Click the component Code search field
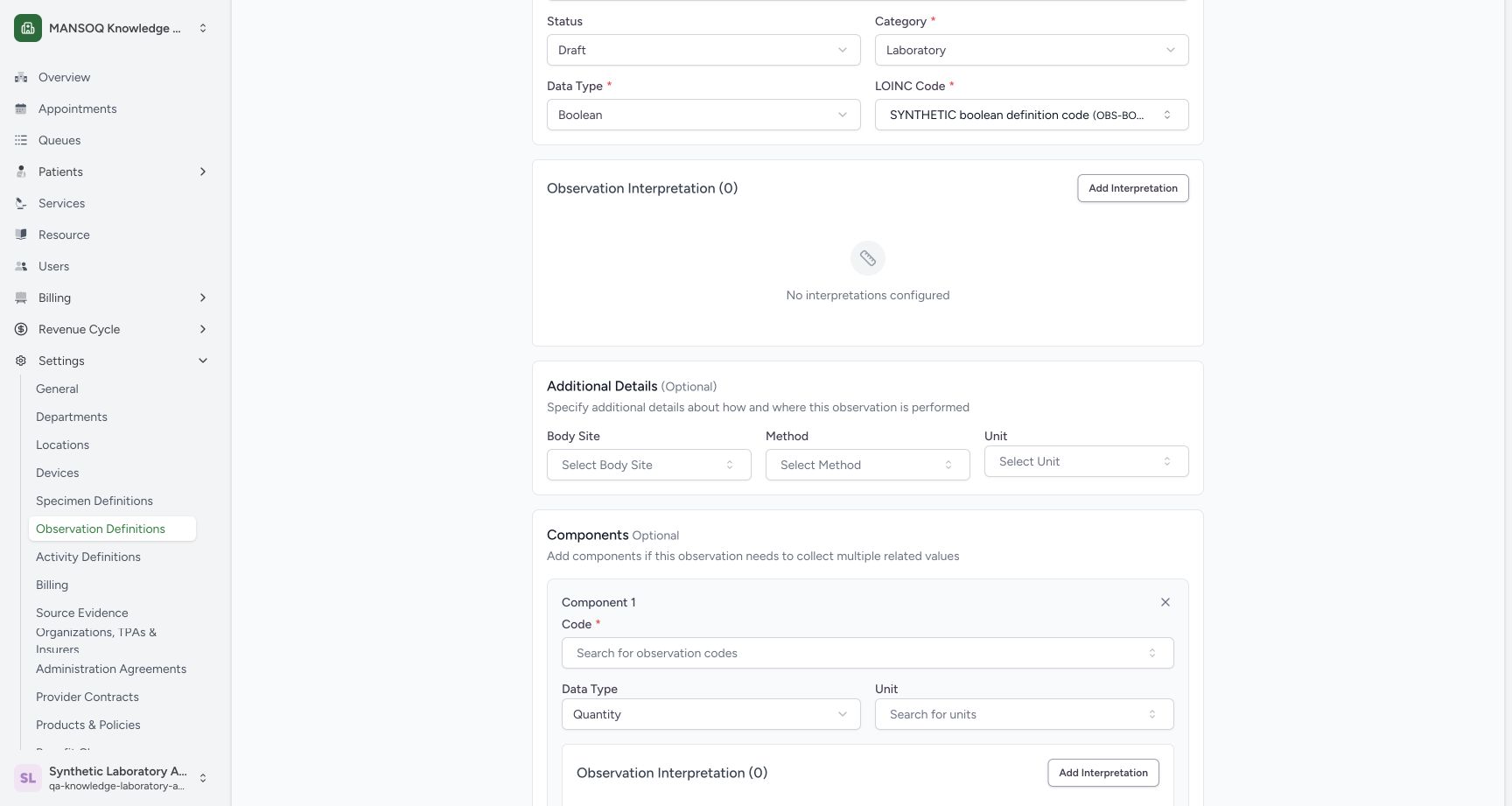Image resolution: width=1512 pixels, height=806 pixels. coord(868,653)
